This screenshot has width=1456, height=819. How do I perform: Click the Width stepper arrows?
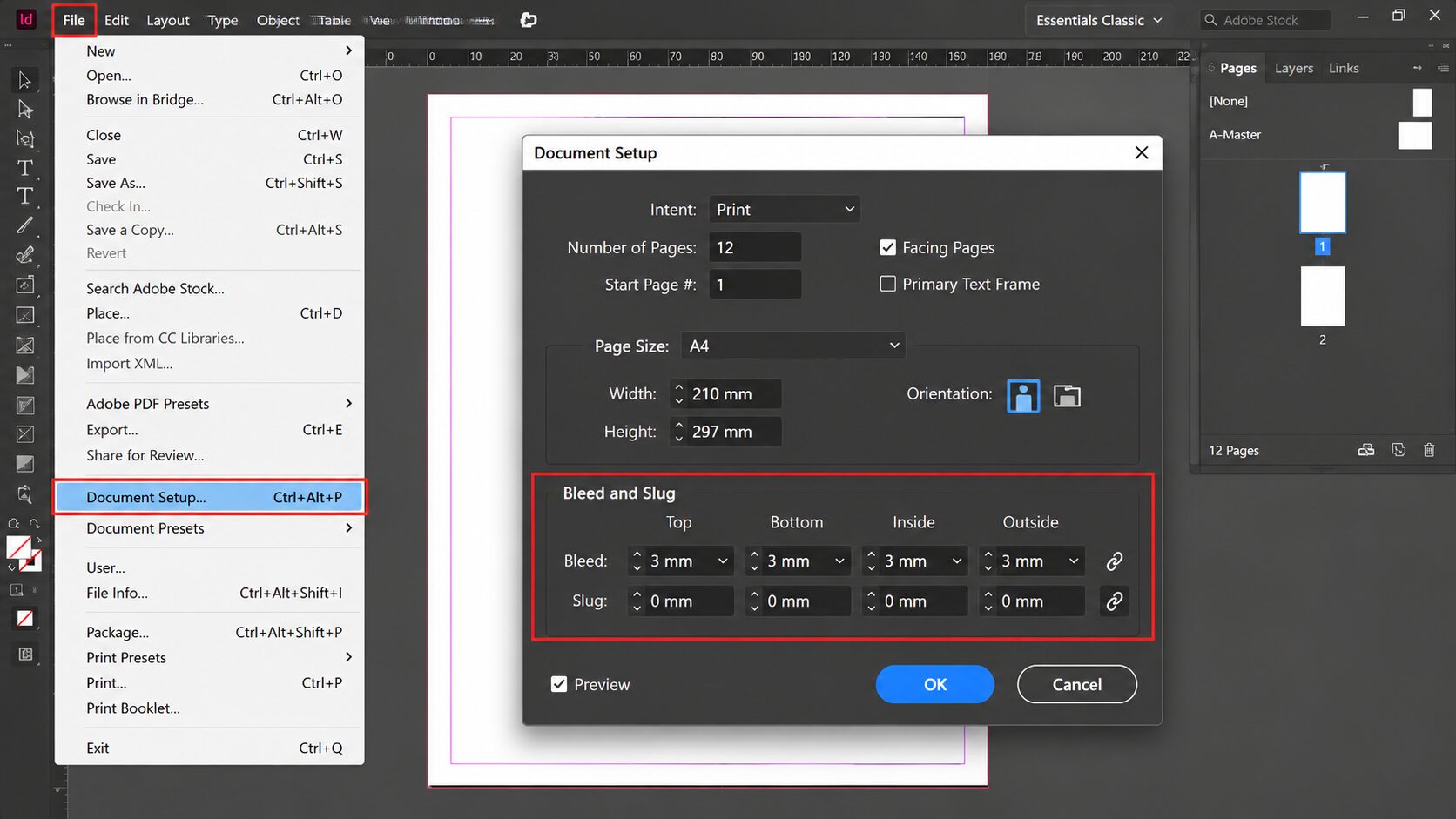[678, 394]
